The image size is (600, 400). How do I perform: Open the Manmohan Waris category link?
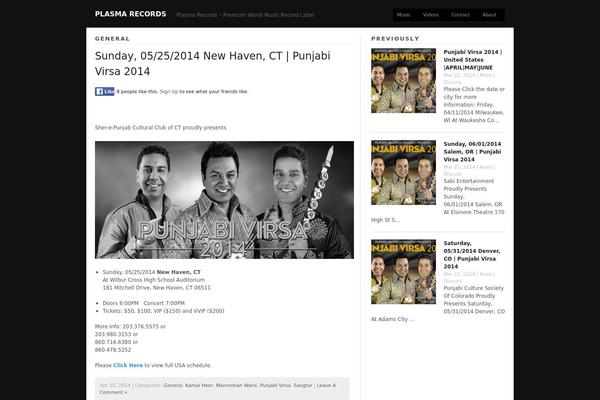[236, 385]
